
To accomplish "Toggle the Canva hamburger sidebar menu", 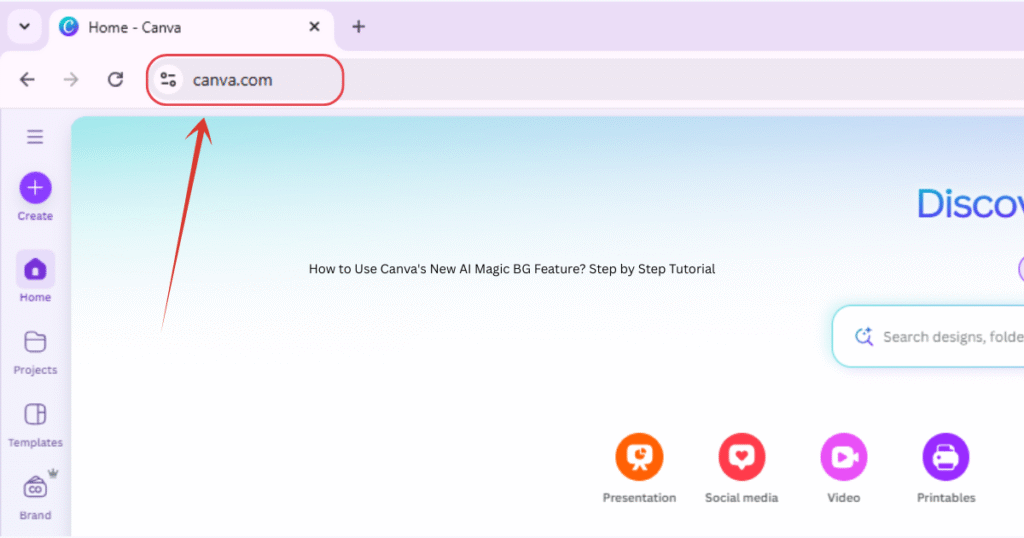I will pyautogui.click(x=35, y=137).
